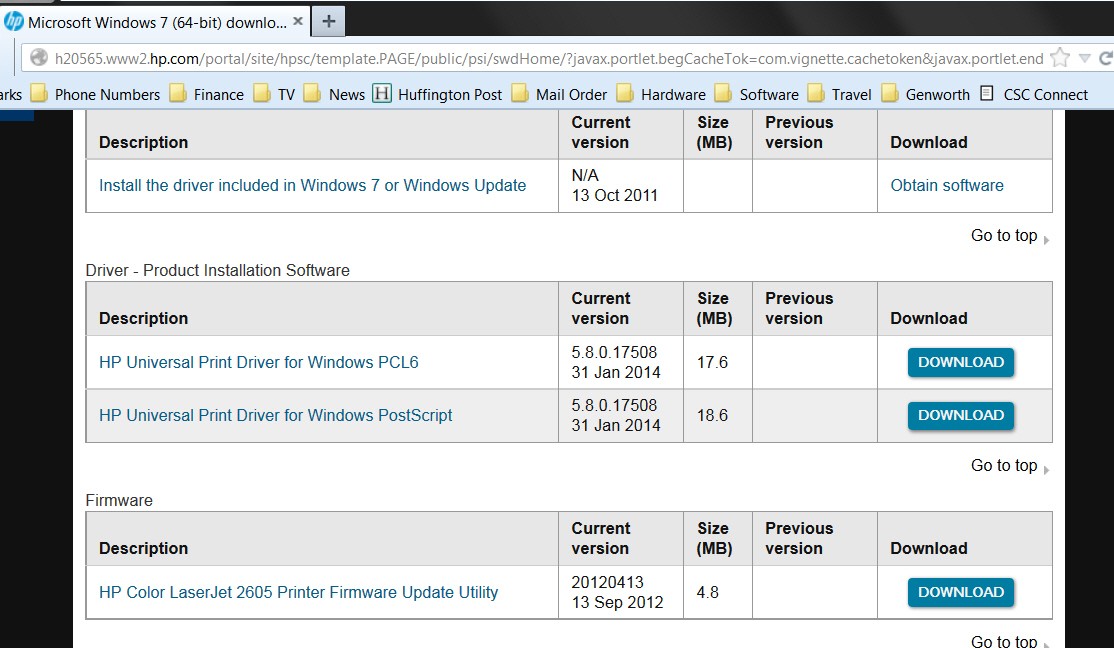Click the globe site info icon
The height and width of the screenshot is (648, 1114).
(x=38, y=58)
